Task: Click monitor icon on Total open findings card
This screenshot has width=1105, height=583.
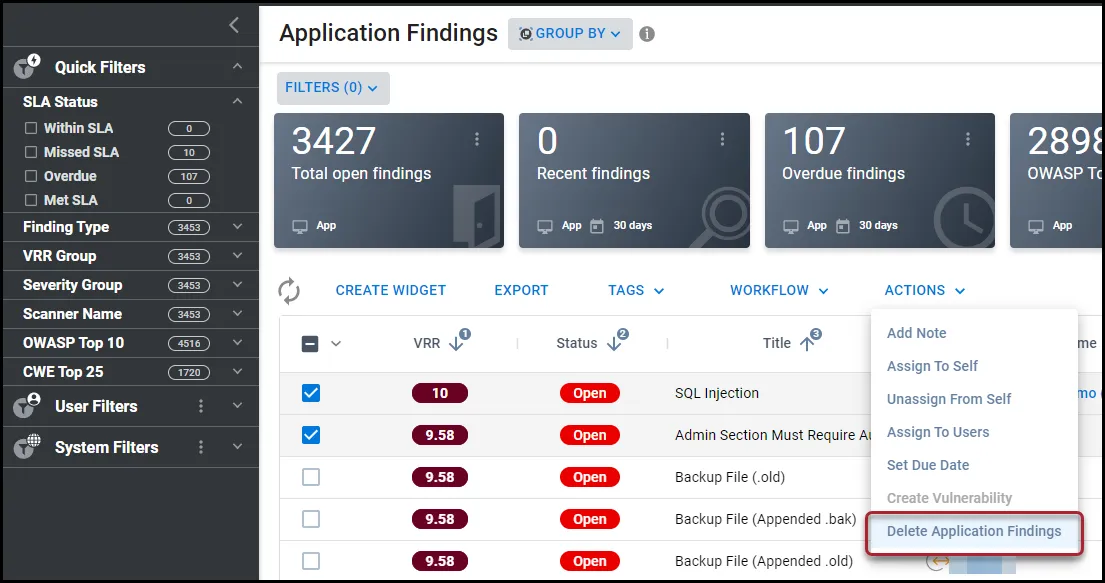Action: pos(300,226)
